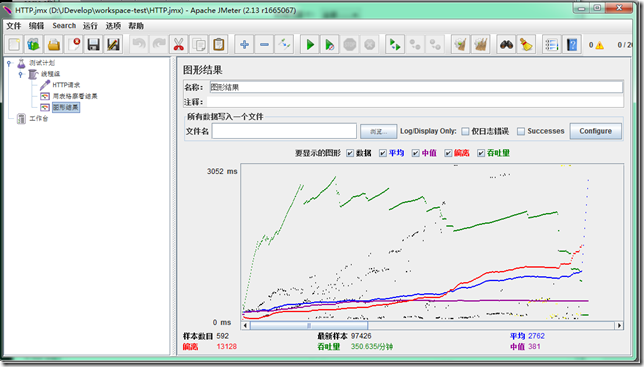Open the 编辑 menu

point(36,26)
